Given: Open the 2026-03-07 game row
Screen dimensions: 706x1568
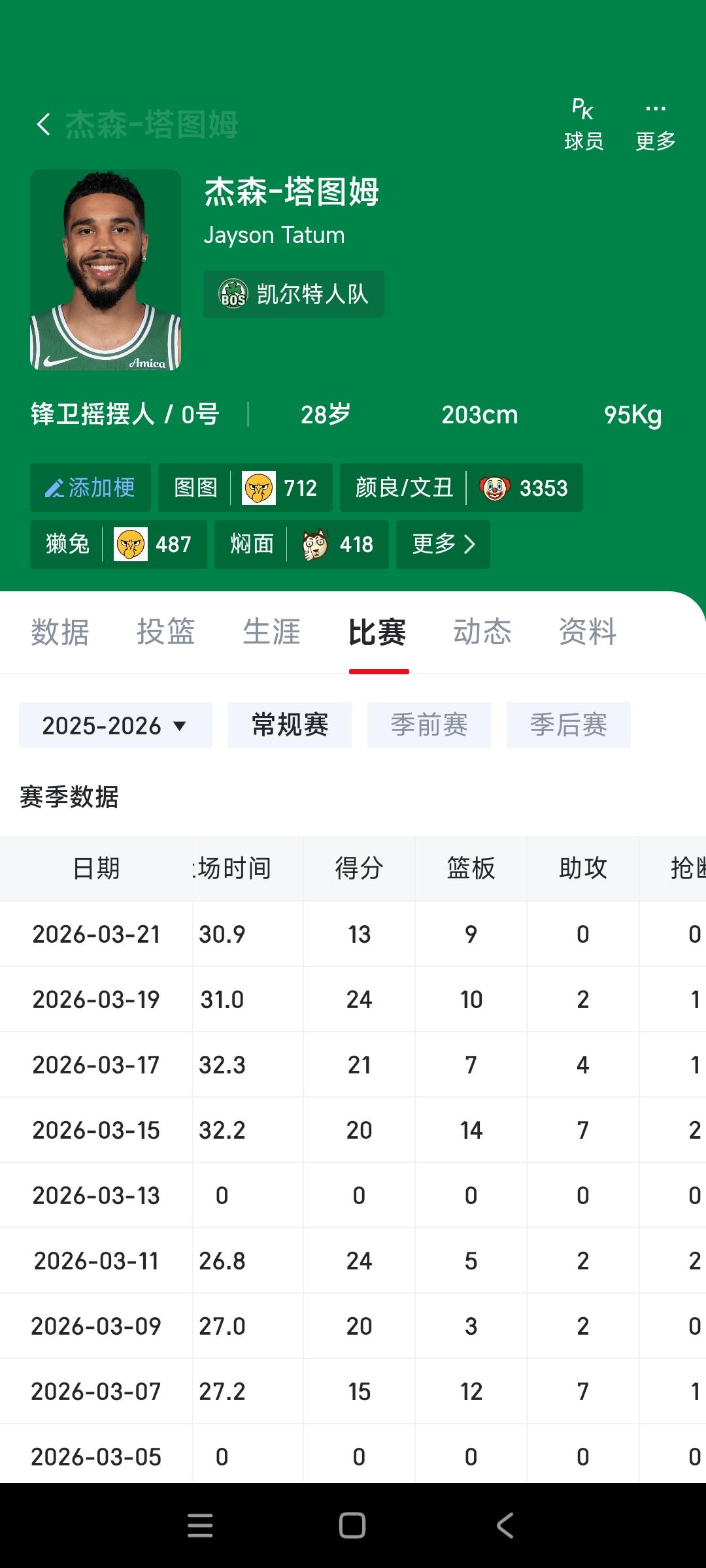Looking at the screenshot, I should [353, 1392].
